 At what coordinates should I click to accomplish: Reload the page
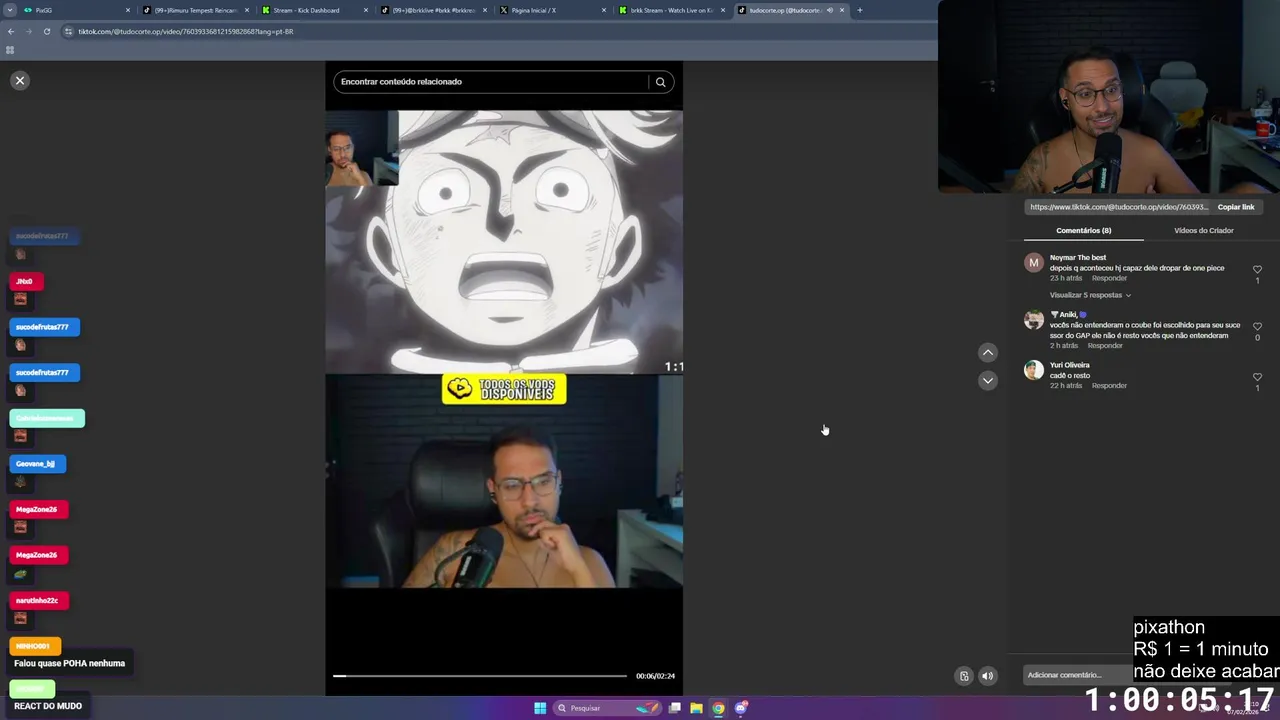tap(46, 31)
